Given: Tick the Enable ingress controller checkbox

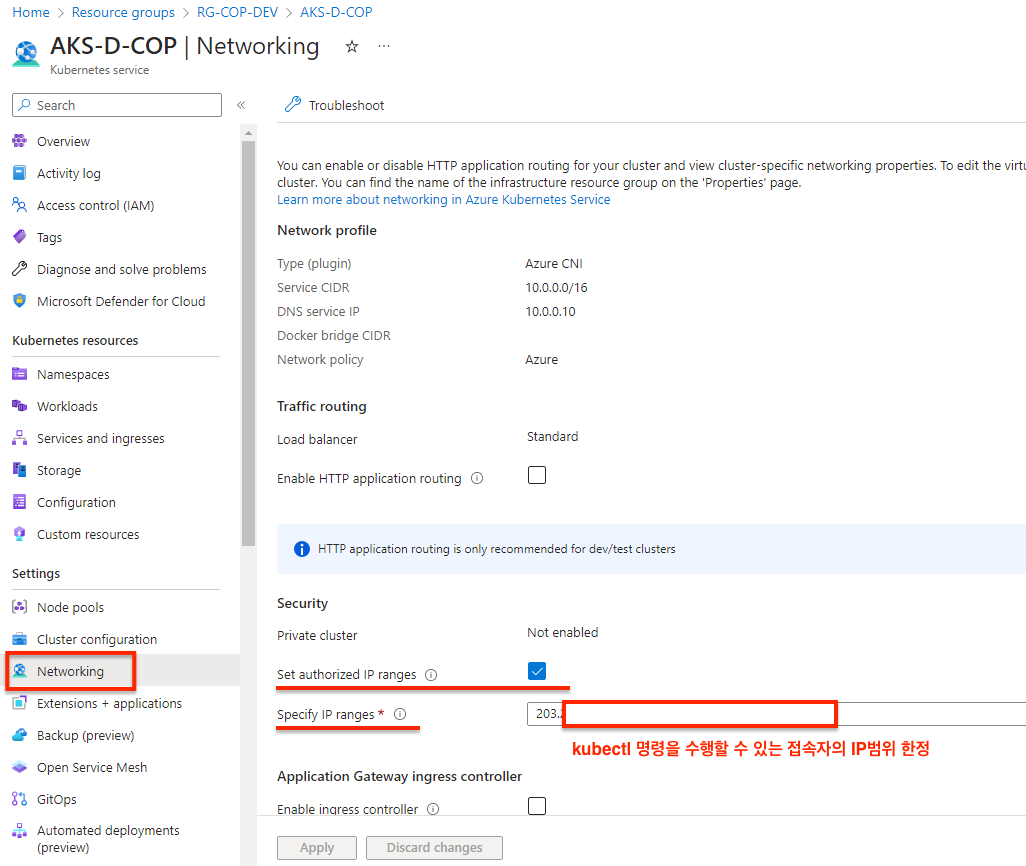Looking at the screenshot, I should click(537, 806).
